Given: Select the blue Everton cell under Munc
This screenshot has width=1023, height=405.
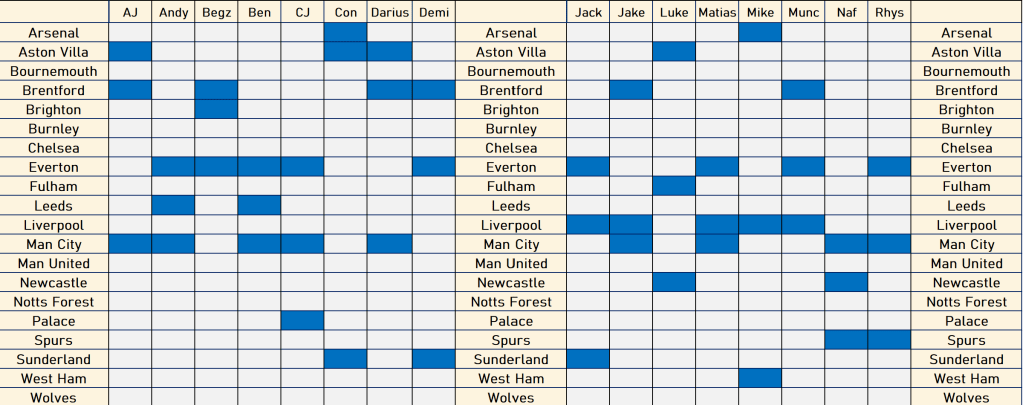Looking at the screenshot, I should [803, 167].
